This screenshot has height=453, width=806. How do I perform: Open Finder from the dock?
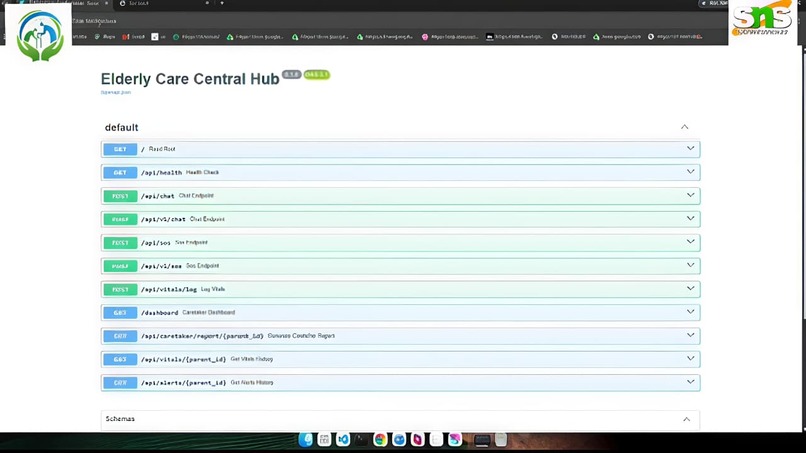click(x=306, y=440)
